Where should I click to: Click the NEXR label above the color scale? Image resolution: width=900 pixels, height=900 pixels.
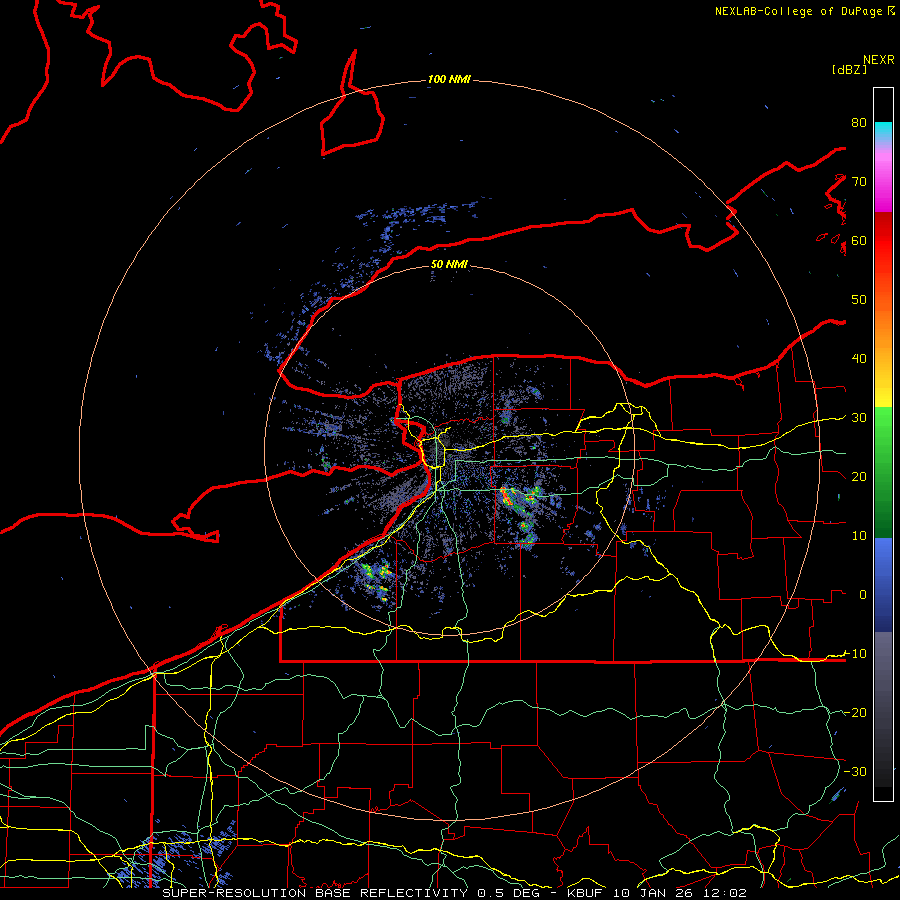[878, 60]
